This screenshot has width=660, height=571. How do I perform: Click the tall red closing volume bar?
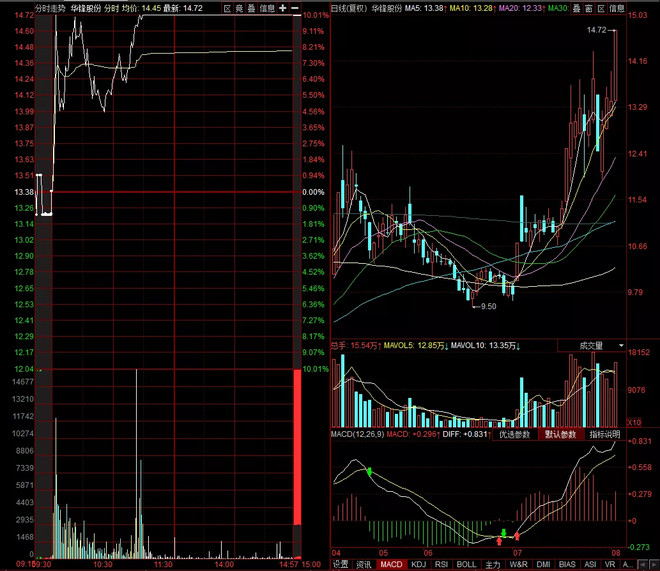pos(297,447)
